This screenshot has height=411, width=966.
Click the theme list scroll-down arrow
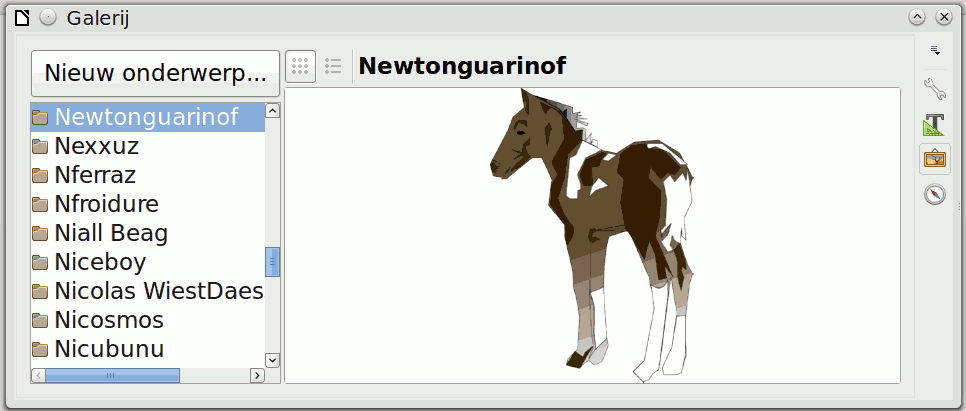point(272,360)
